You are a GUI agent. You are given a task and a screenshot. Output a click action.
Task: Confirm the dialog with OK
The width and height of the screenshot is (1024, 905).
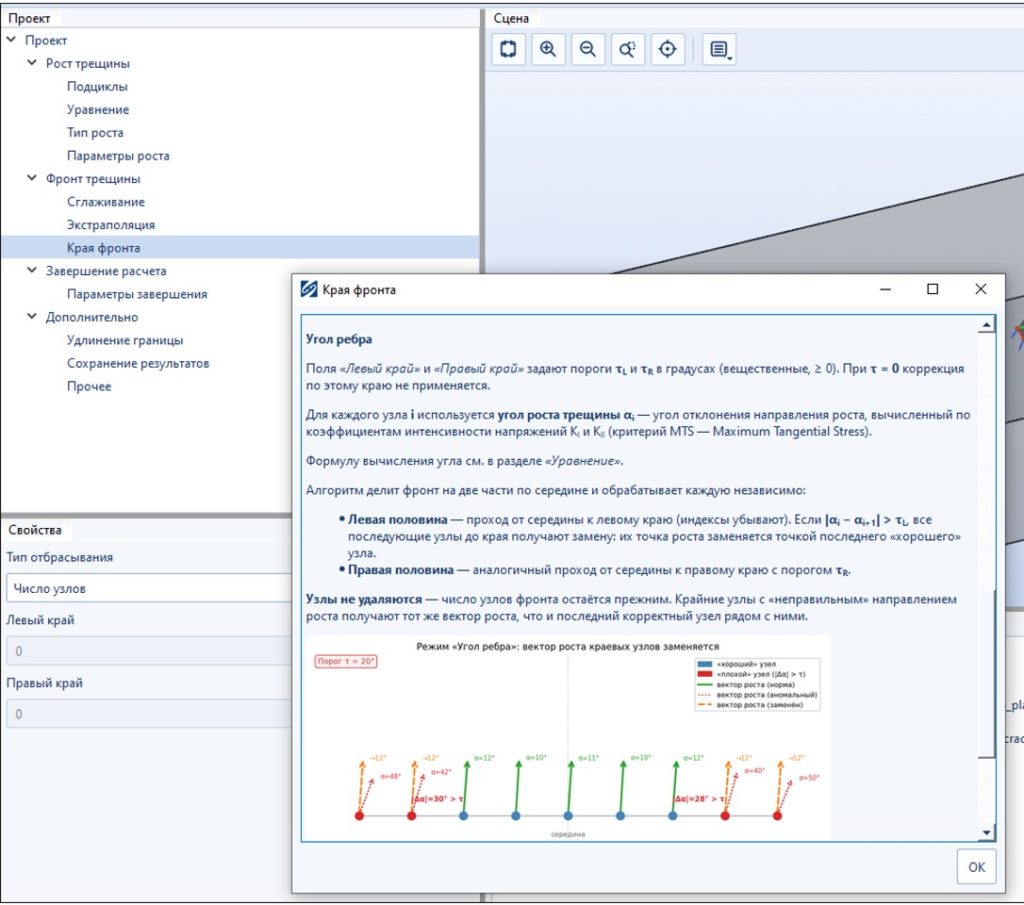coord(976,866)
